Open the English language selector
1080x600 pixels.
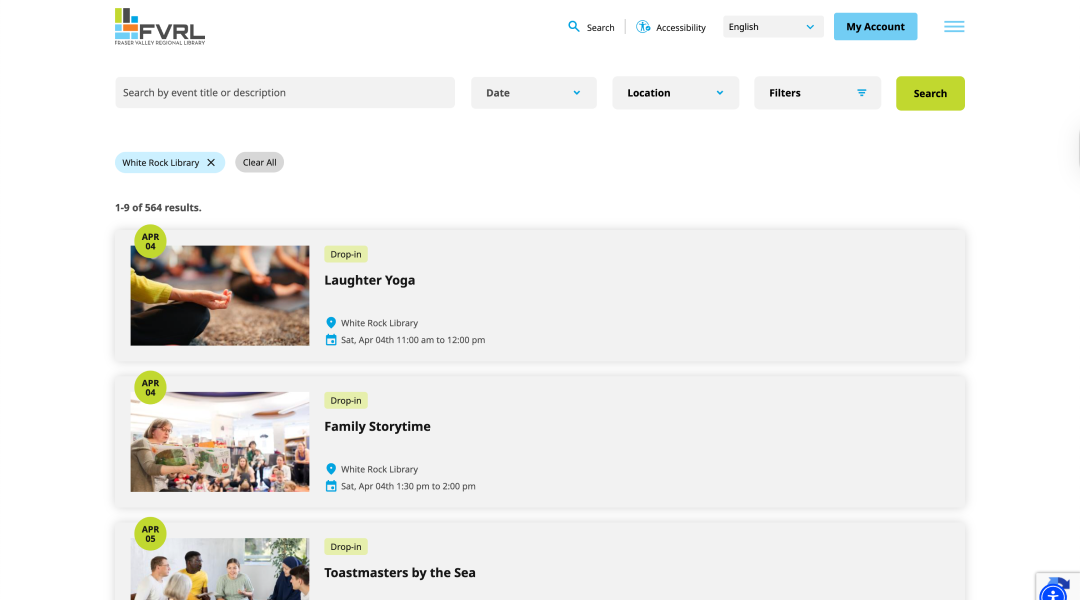pos(773,27)
